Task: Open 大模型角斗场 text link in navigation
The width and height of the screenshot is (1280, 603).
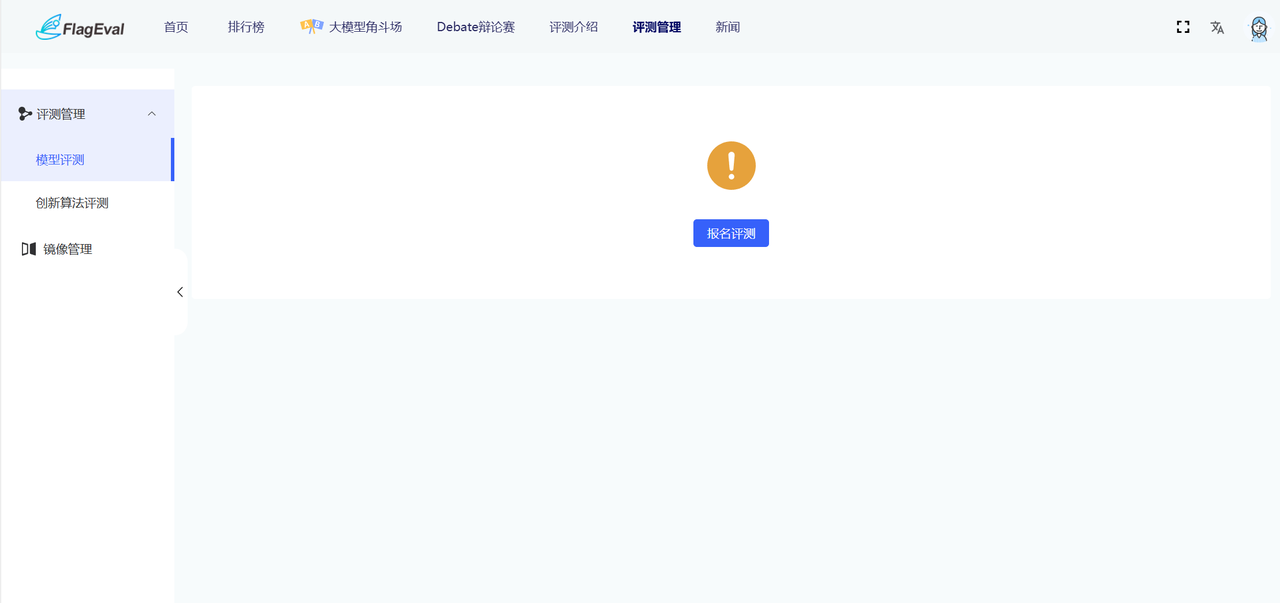Action: pos(365,27)
